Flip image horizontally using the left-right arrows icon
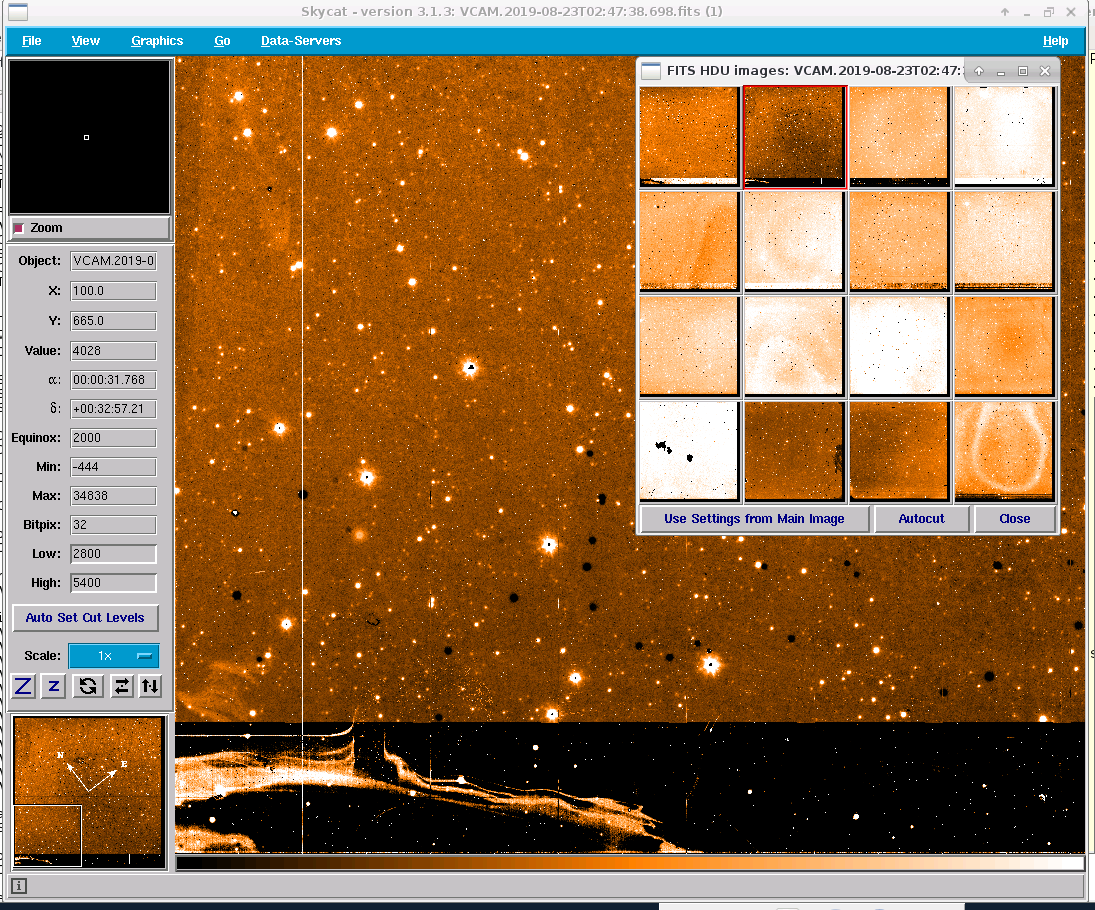This screenshot has width=1095, height=910. click(120, 686)
